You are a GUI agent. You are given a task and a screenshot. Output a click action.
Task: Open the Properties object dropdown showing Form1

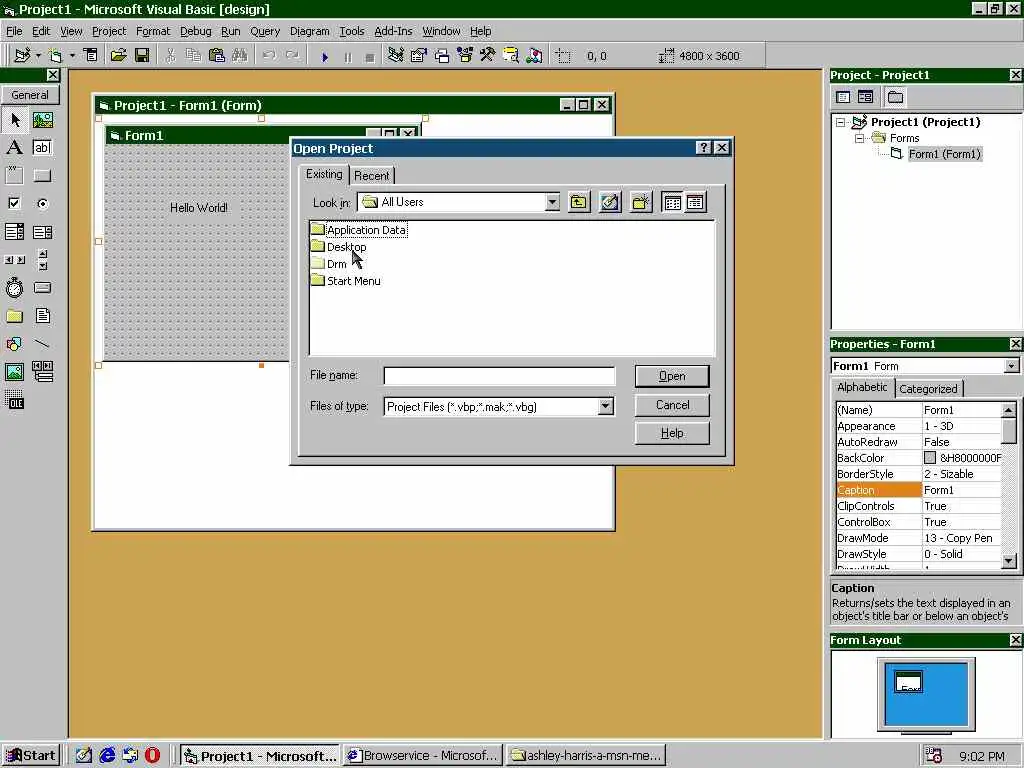coord(1011,366)
